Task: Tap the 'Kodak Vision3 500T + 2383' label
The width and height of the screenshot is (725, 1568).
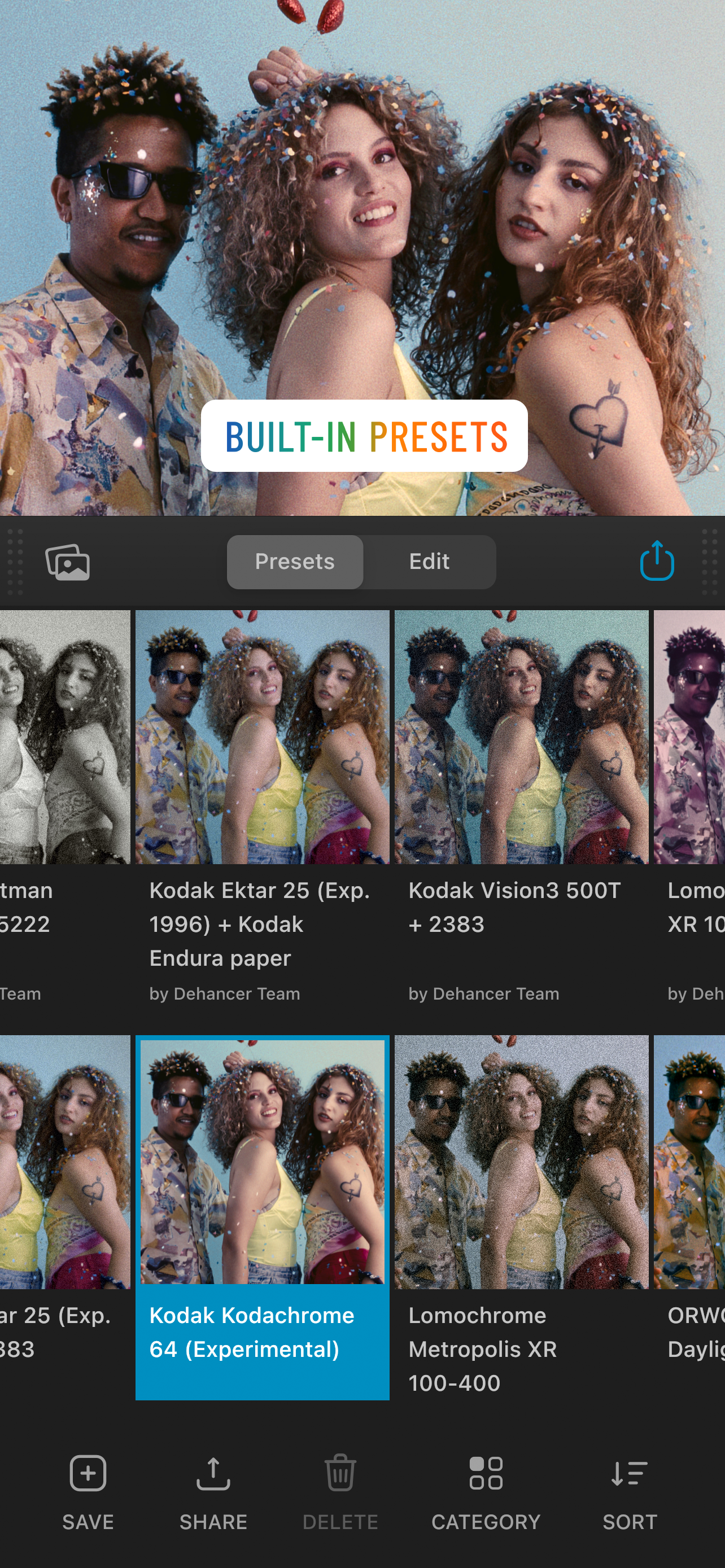Action: pyautogui.click(x=514, y=907)
